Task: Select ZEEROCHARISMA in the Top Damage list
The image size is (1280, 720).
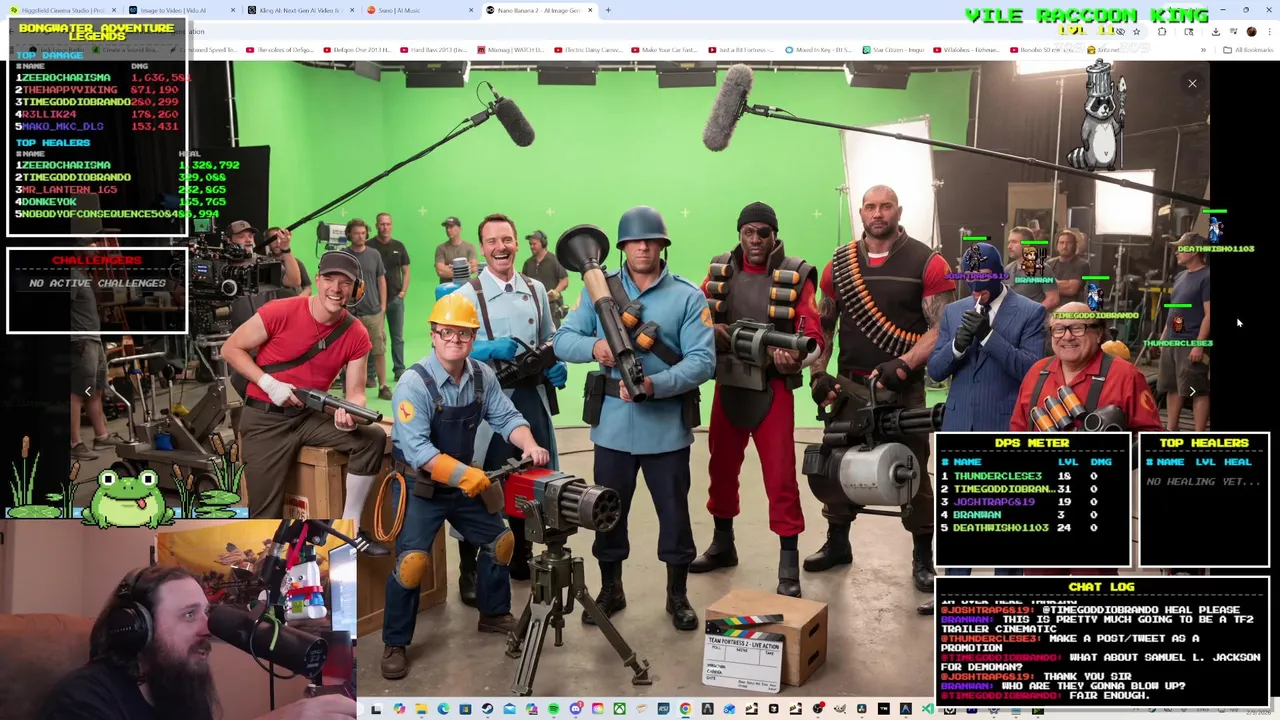Action: [x=64, y=78]
